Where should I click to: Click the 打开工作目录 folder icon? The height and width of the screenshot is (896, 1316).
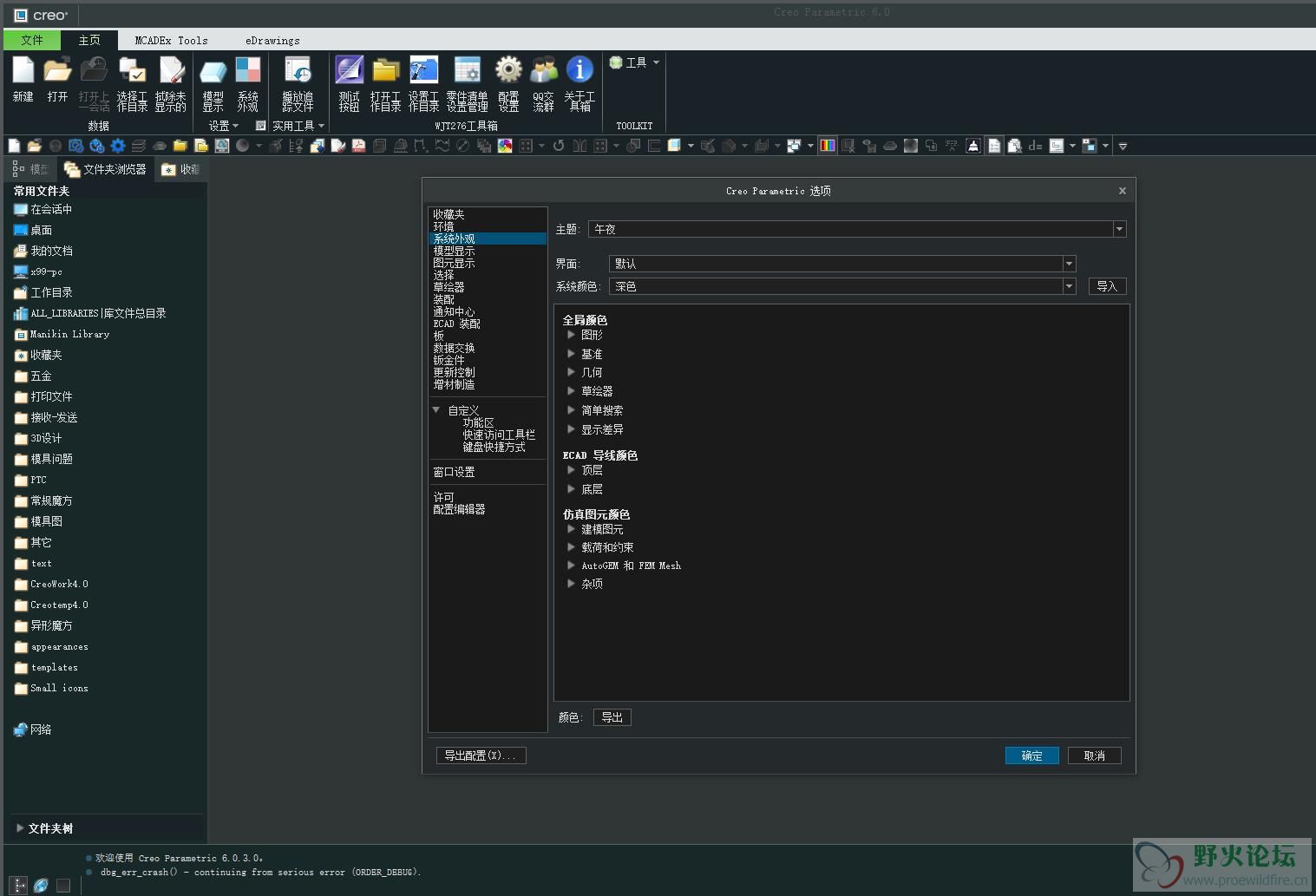(x=385, y=70)
